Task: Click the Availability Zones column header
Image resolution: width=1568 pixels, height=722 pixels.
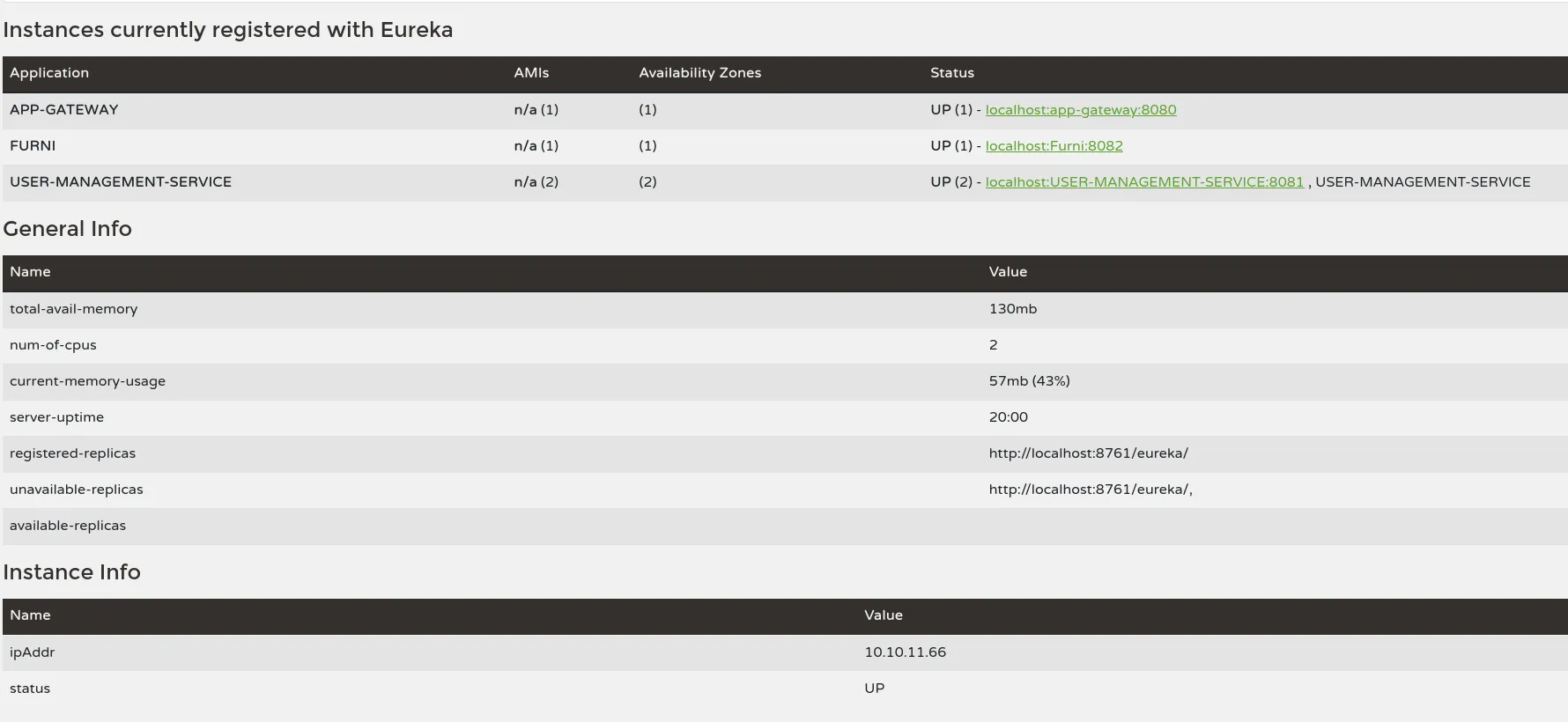Action: click(699, 73)
